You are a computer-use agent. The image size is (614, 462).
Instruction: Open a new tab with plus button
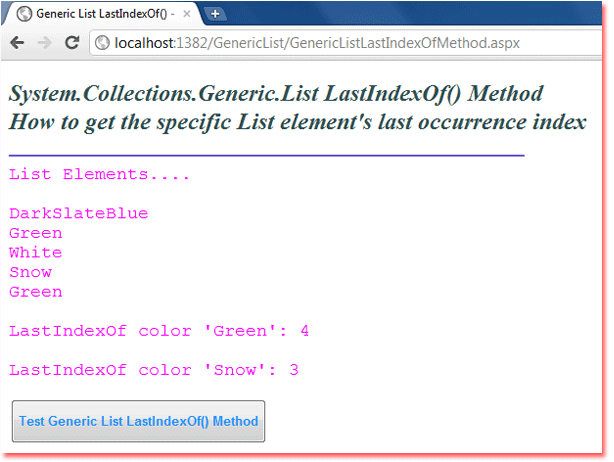[x=215, y=14]
